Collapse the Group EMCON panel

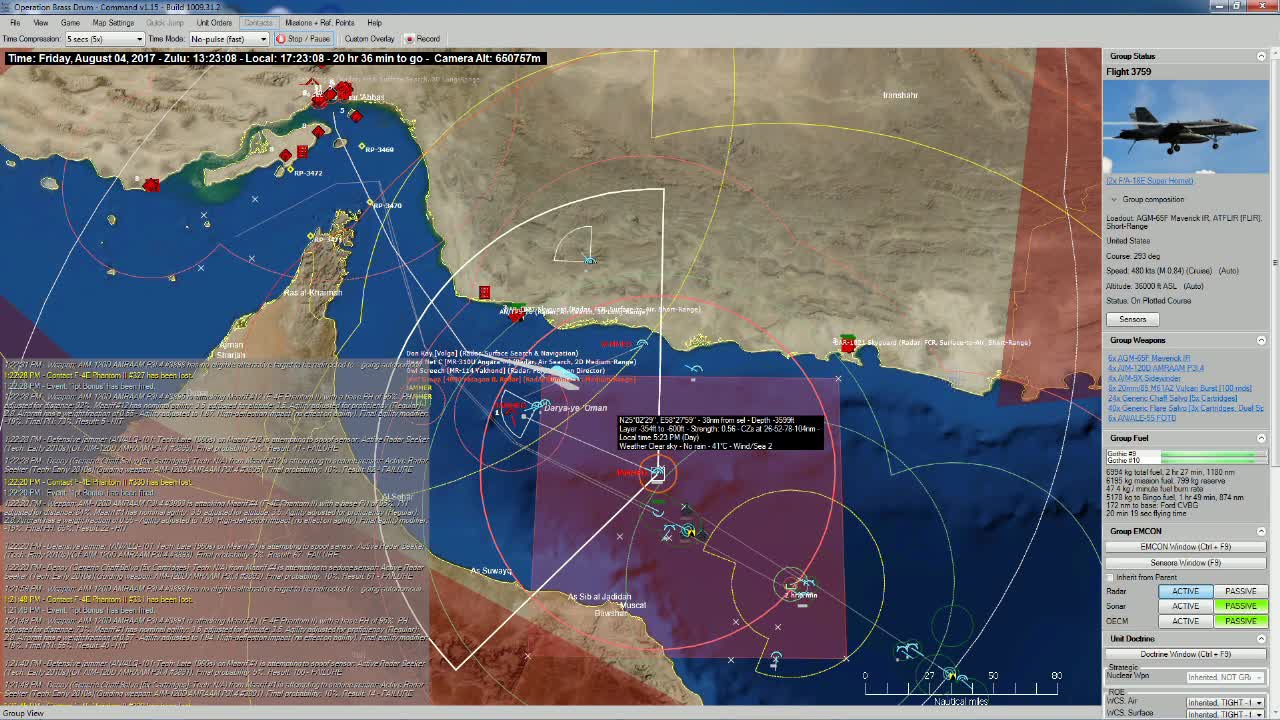[1261, 531]
